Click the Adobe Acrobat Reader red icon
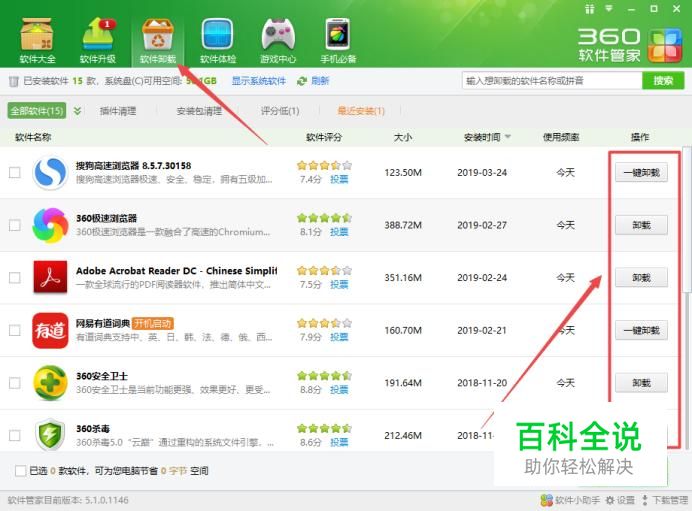This screenshot has height=511, width=692. point(50,278)
